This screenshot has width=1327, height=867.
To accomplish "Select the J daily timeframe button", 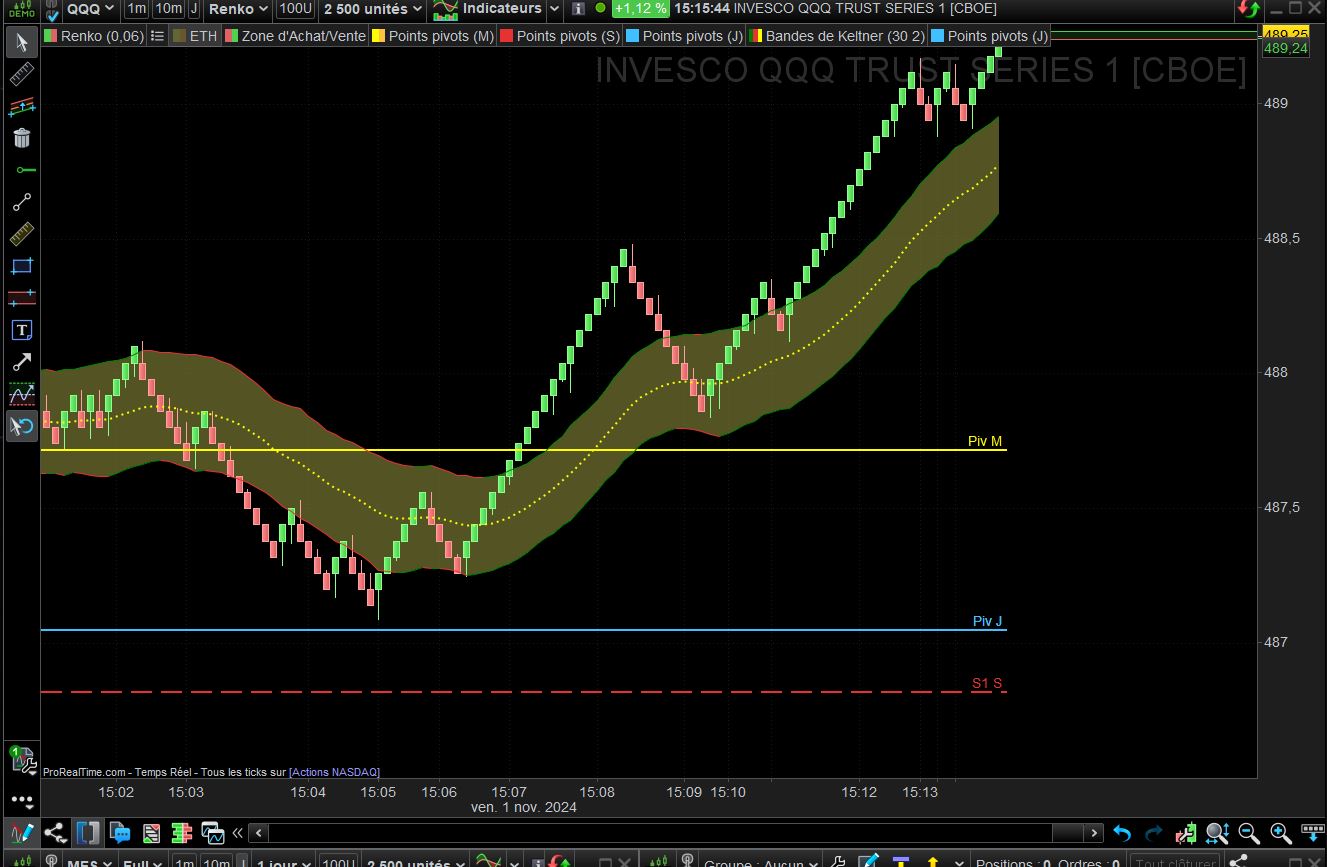I will point(193,9).
